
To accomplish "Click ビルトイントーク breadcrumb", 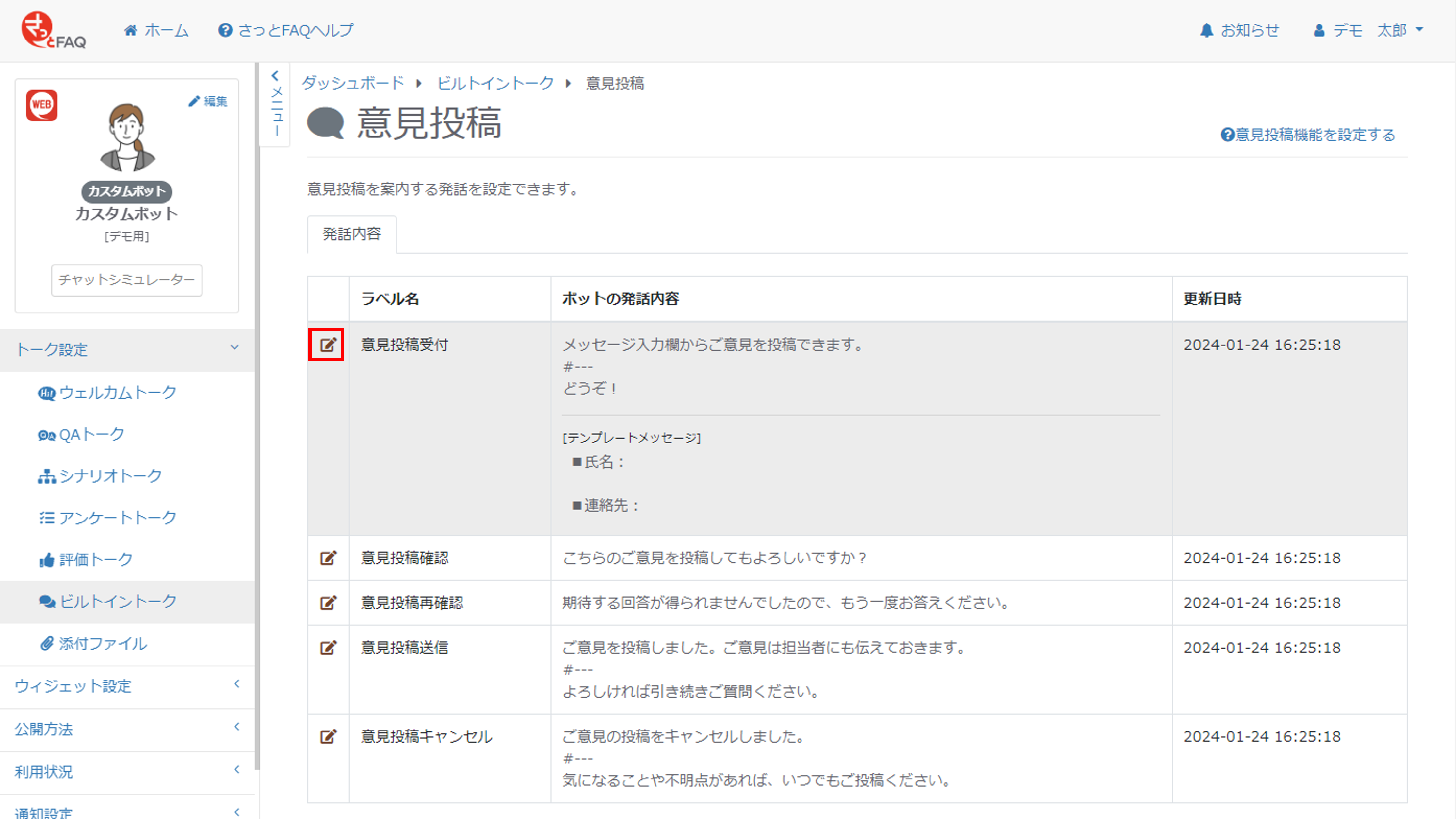I will [495, 83].
